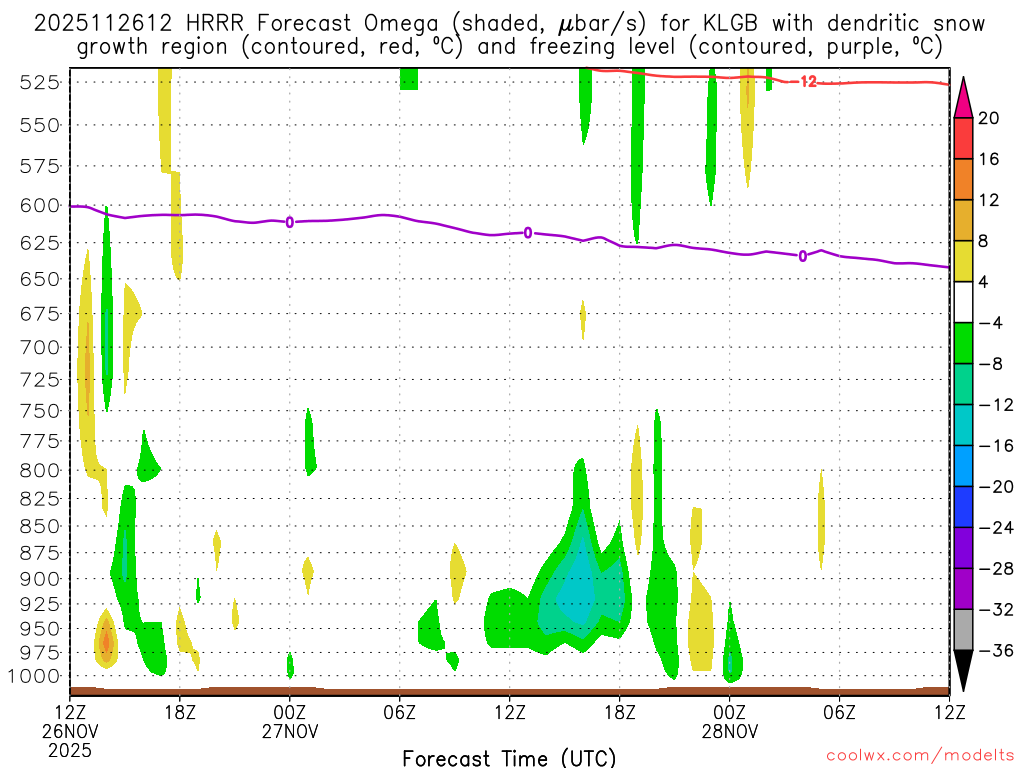Viewport: 1024px width, 768px height.
Task: Open the coolwx.com/modelts link
Action: (x=921, y=756)
